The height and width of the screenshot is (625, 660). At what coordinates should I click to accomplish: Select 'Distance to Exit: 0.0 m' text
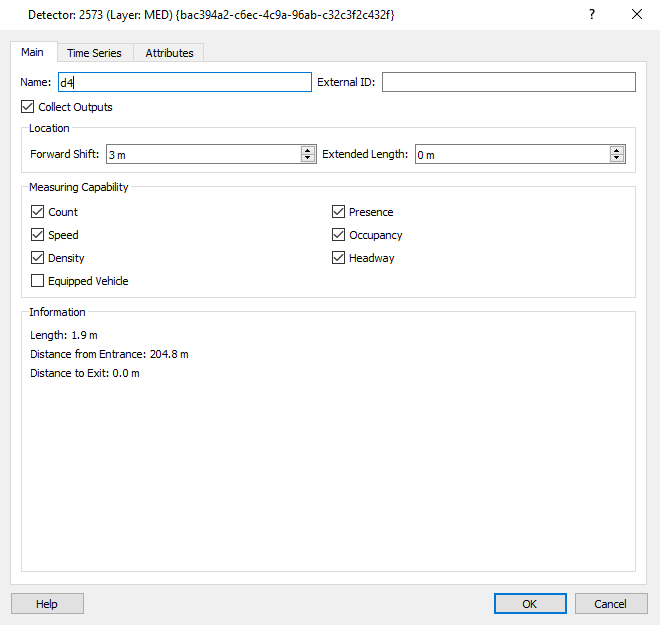[x=85, y=373]
